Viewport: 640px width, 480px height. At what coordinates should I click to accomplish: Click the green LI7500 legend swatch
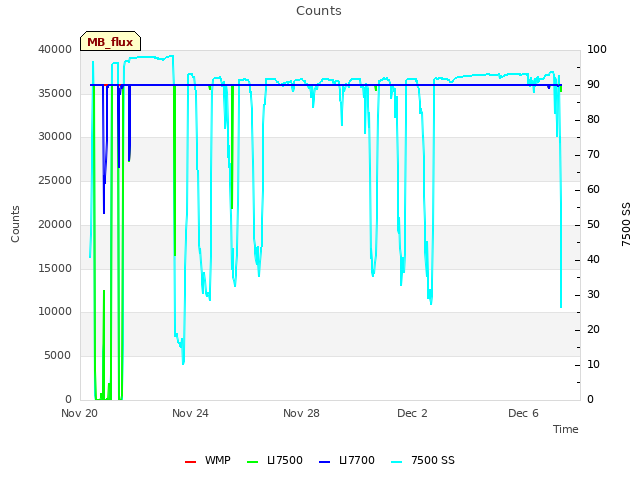[253, 462]
